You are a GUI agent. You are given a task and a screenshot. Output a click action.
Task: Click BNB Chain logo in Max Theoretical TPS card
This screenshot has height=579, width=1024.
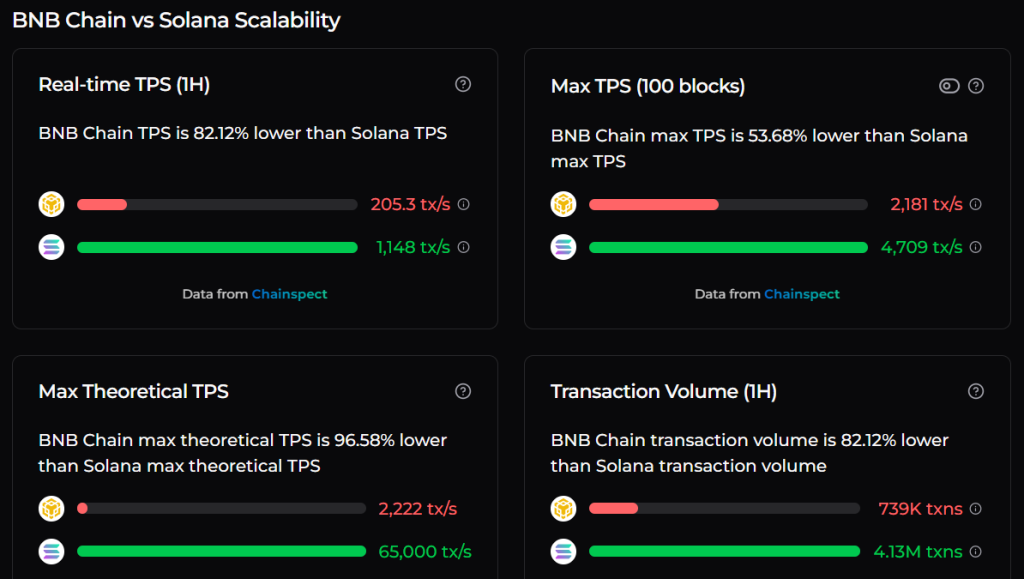pos(51,508)
